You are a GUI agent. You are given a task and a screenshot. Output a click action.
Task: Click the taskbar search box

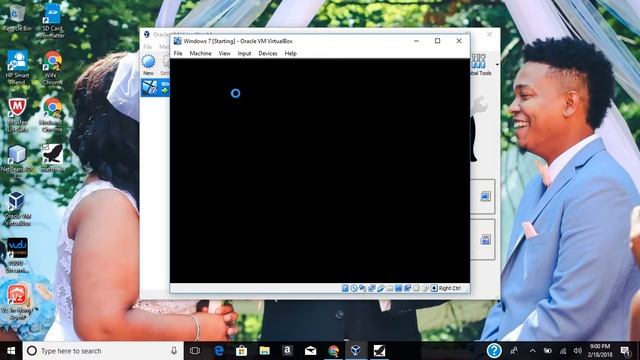tap(103, 351)
